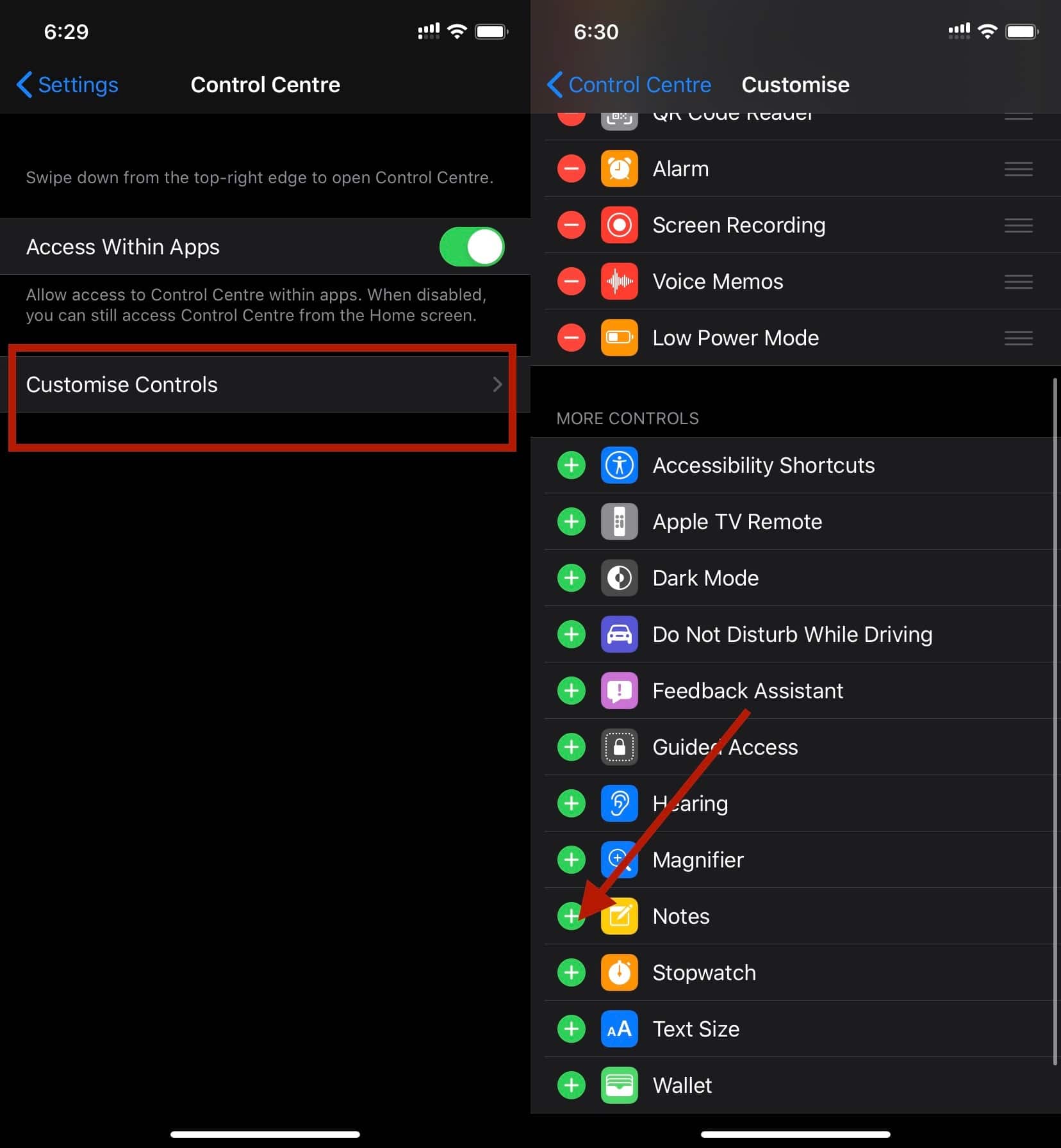Tap the Wi-Fi status icon on Customise screen

click(987, 31)
